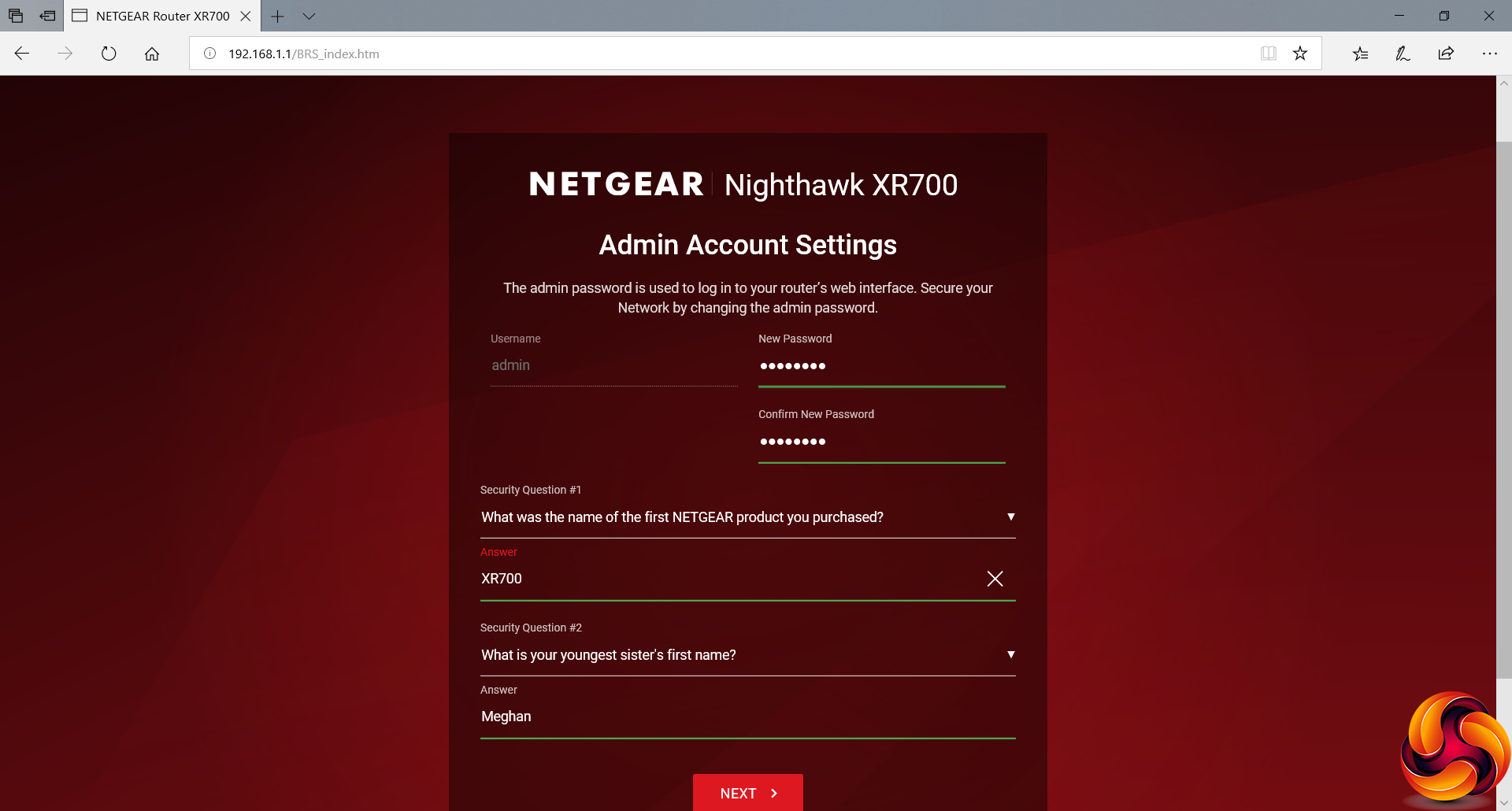1512x811 pixels.
Task: Open the add notes pen tool
Action: [1403, 54]
